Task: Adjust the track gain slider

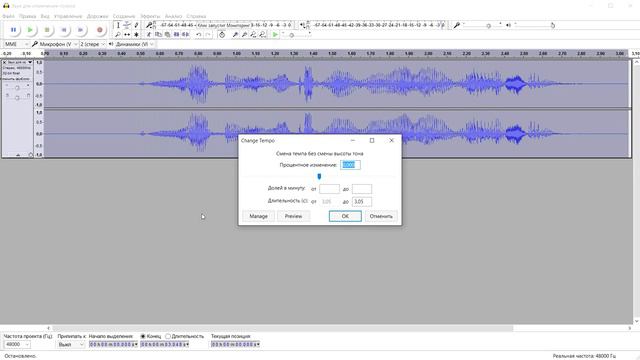Action: 17,87
